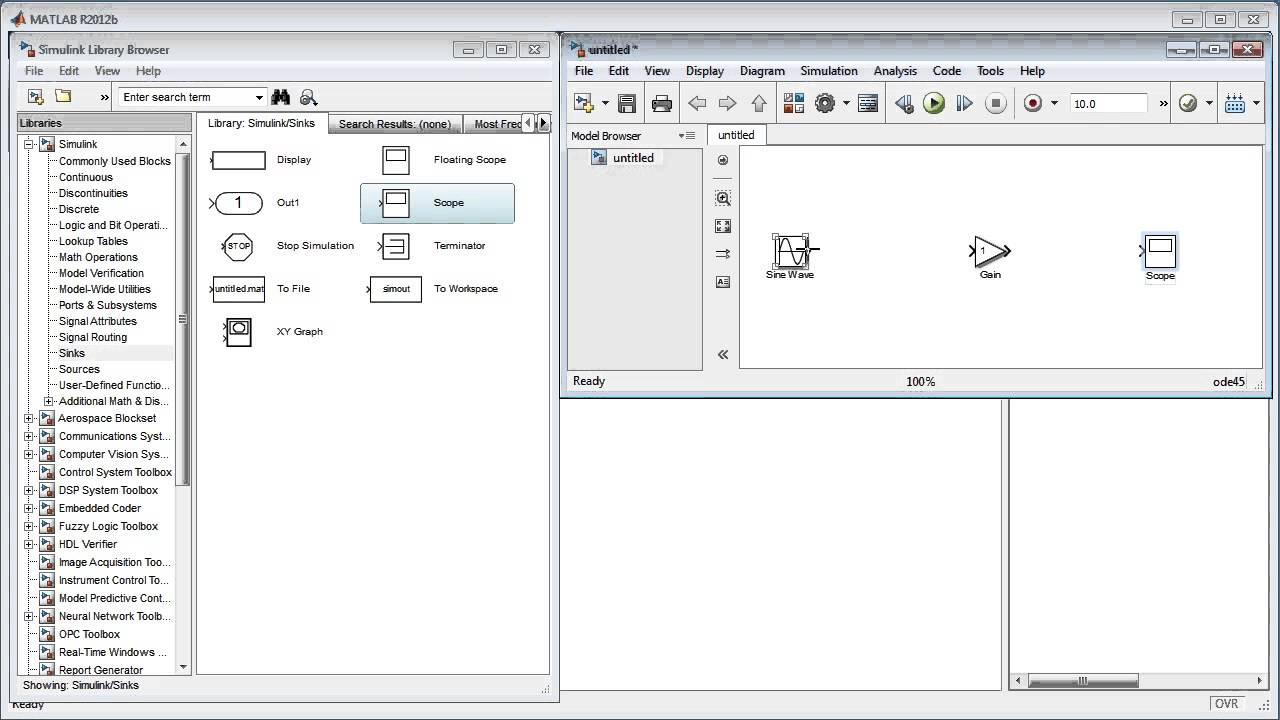
Task: Open Model Configuration Parameters gear icon
Action: (825, 103)
